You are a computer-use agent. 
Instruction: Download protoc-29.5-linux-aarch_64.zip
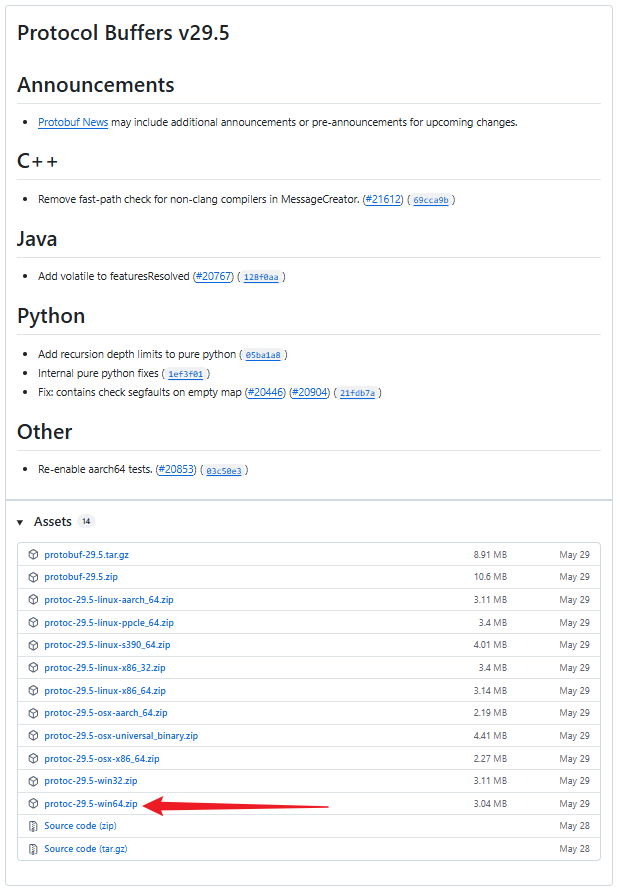click(109, 600)
